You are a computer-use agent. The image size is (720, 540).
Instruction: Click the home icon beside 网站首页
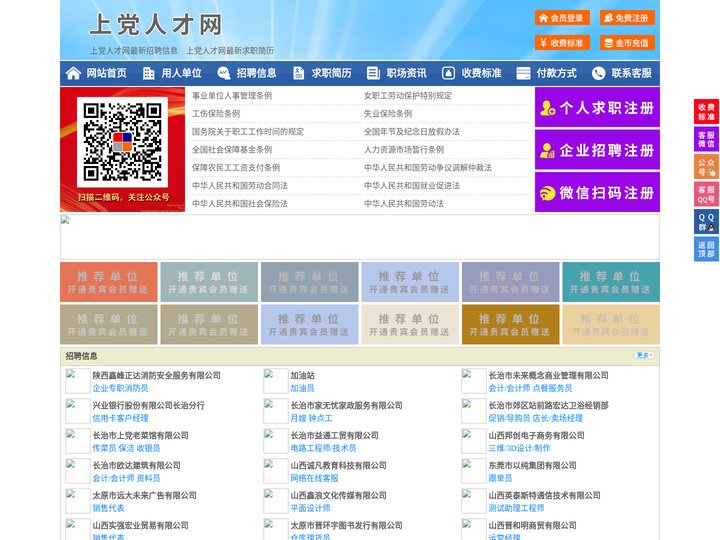[x=73, y=73]
